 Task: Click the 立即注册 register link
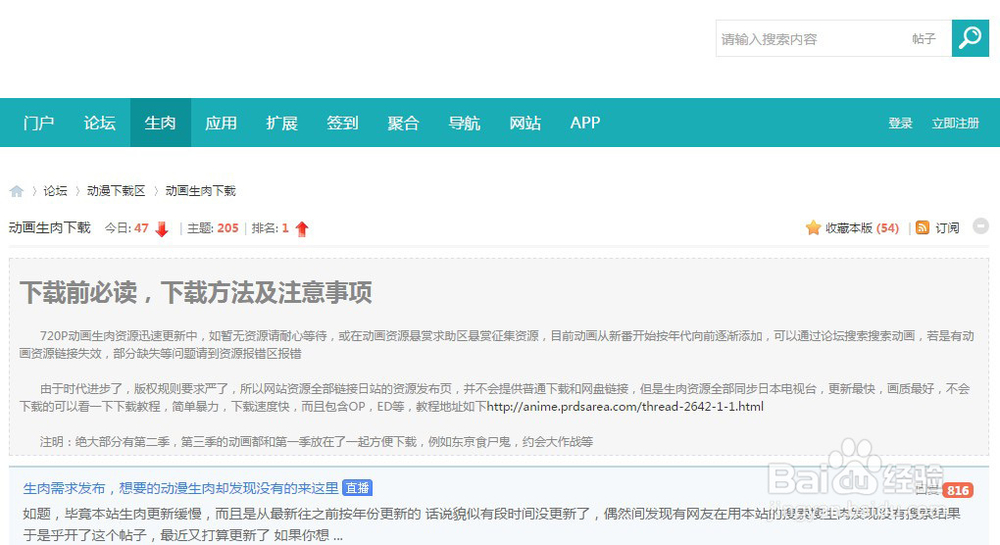(x=955, y=123)
